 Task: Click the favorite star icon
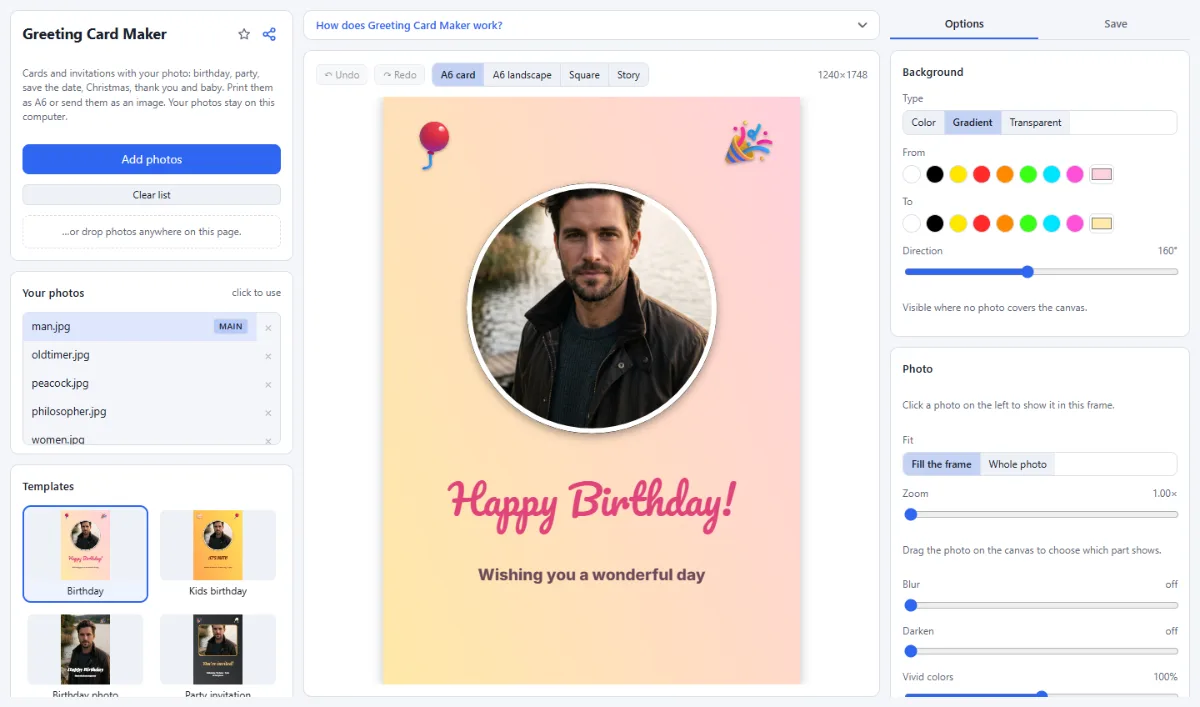coord(244,34)
